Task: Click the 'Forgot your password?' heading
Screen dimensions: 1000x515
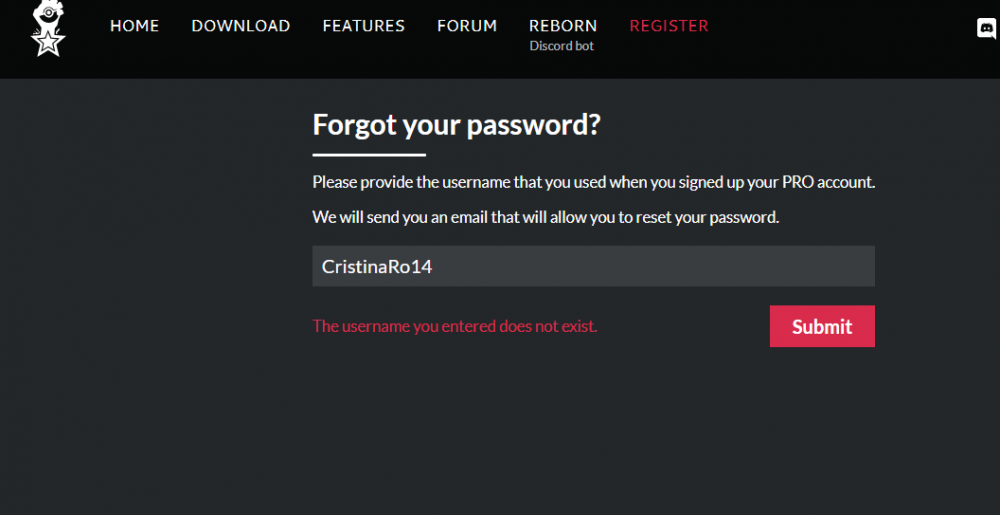Action: [x=457, y=125]
